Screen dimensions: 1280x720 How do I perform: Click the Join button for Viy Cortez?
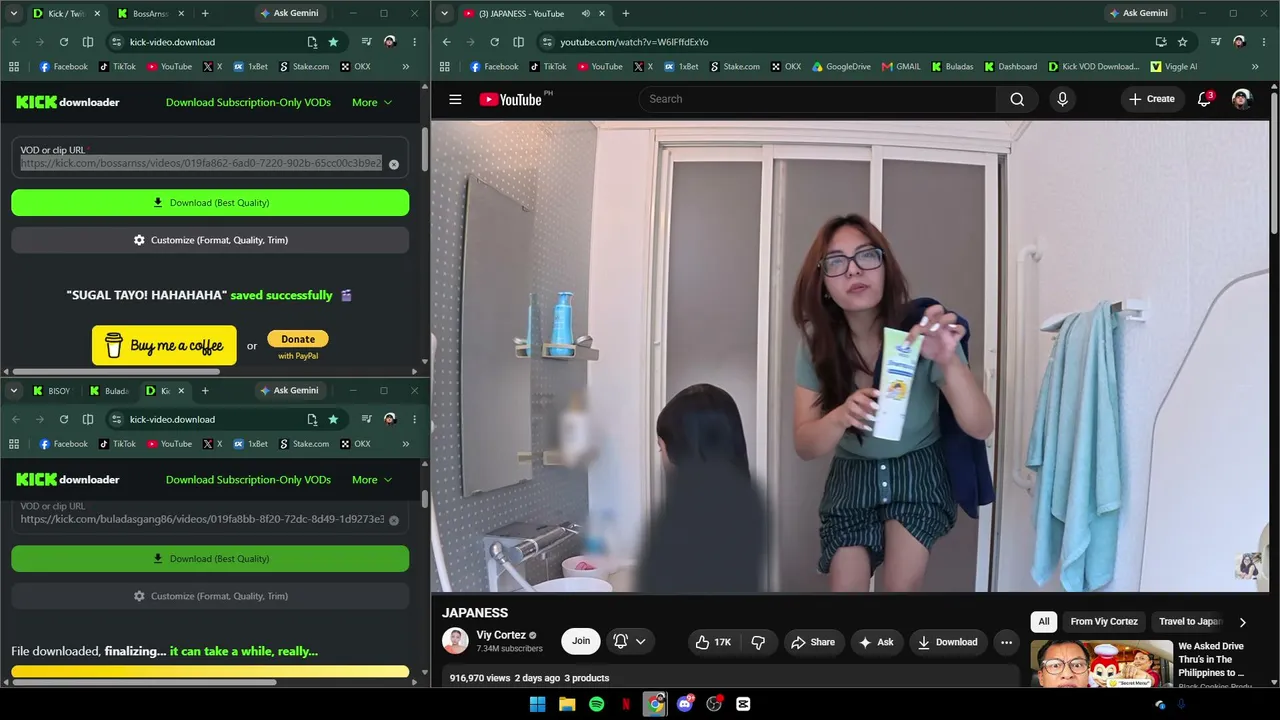point(581,641)
